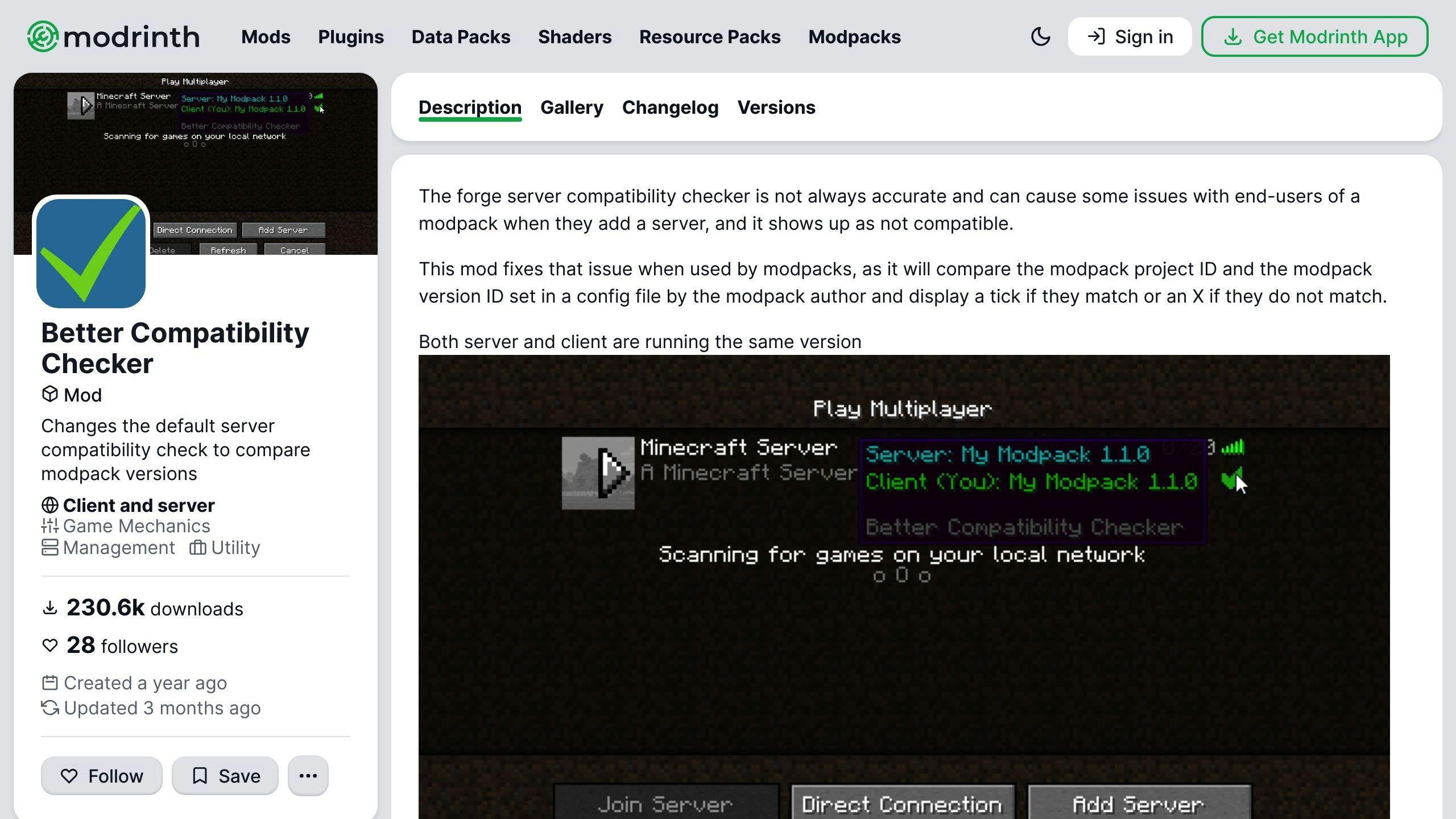Toggle dark mode moon icon
Image resolution: width=1456 pixels, height=819 pixels.
[1041, 37]
